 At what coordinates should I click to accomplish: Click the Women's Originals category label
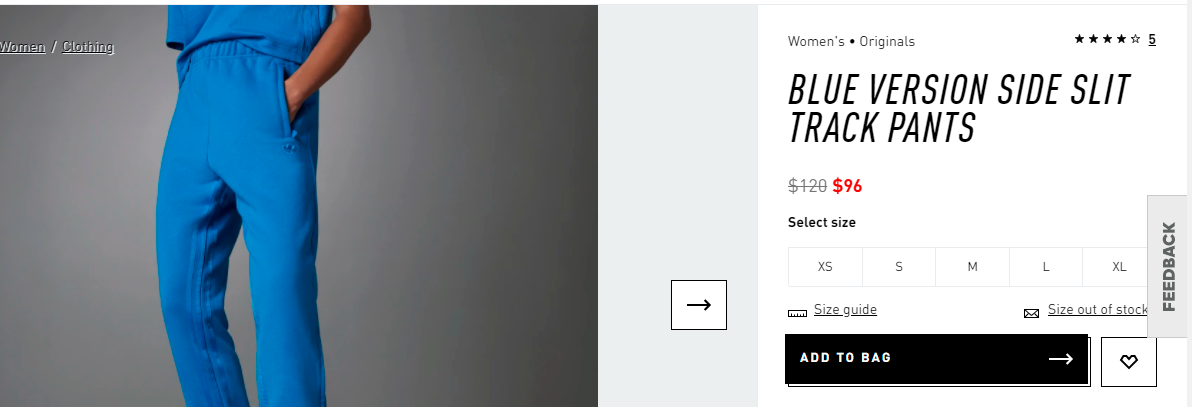(851, 42)
